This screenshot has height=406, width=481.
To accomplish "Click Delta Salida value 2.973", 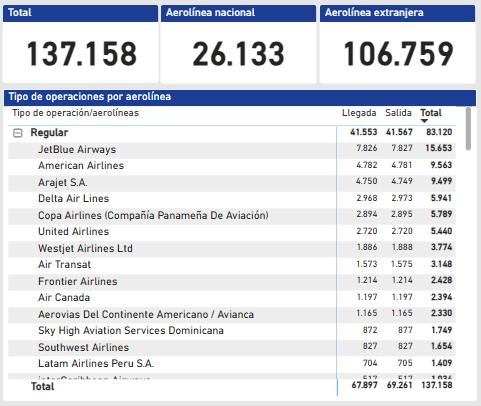I will [402, 198].
